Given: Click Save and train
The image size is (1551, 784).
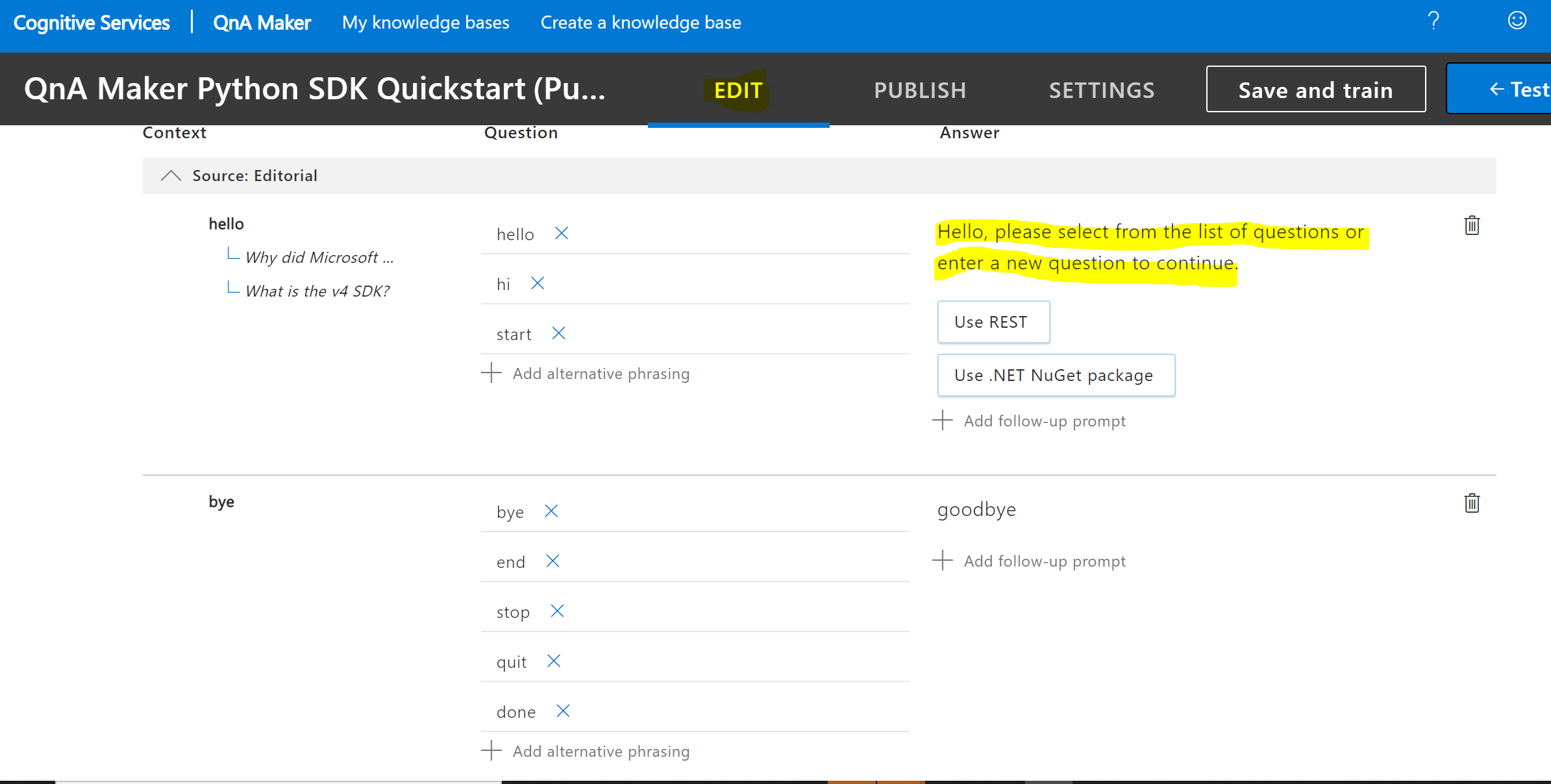Looking at the screenshot, I should [1315, 89].
